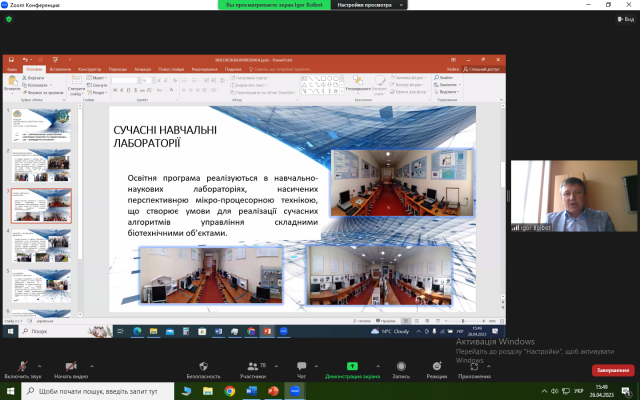This screenshot has width=640, height=400.
Task: Open the Вид view layout button
Action: (x=626, y=19)
